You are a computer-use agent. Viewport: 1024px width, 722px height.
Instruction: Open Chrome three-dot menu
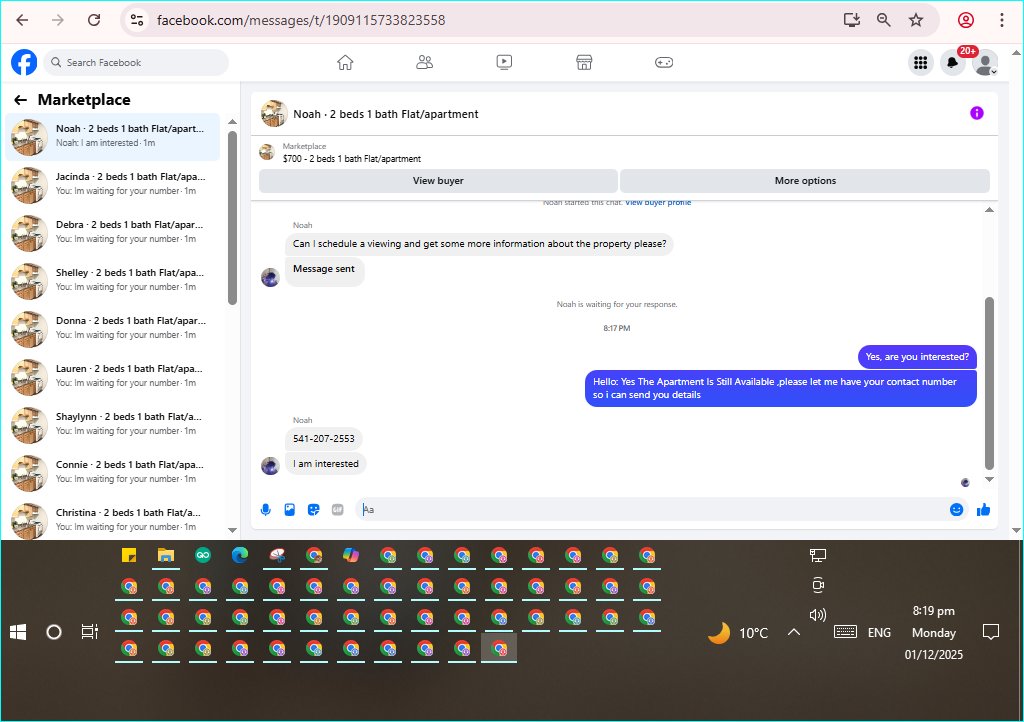1002,20
